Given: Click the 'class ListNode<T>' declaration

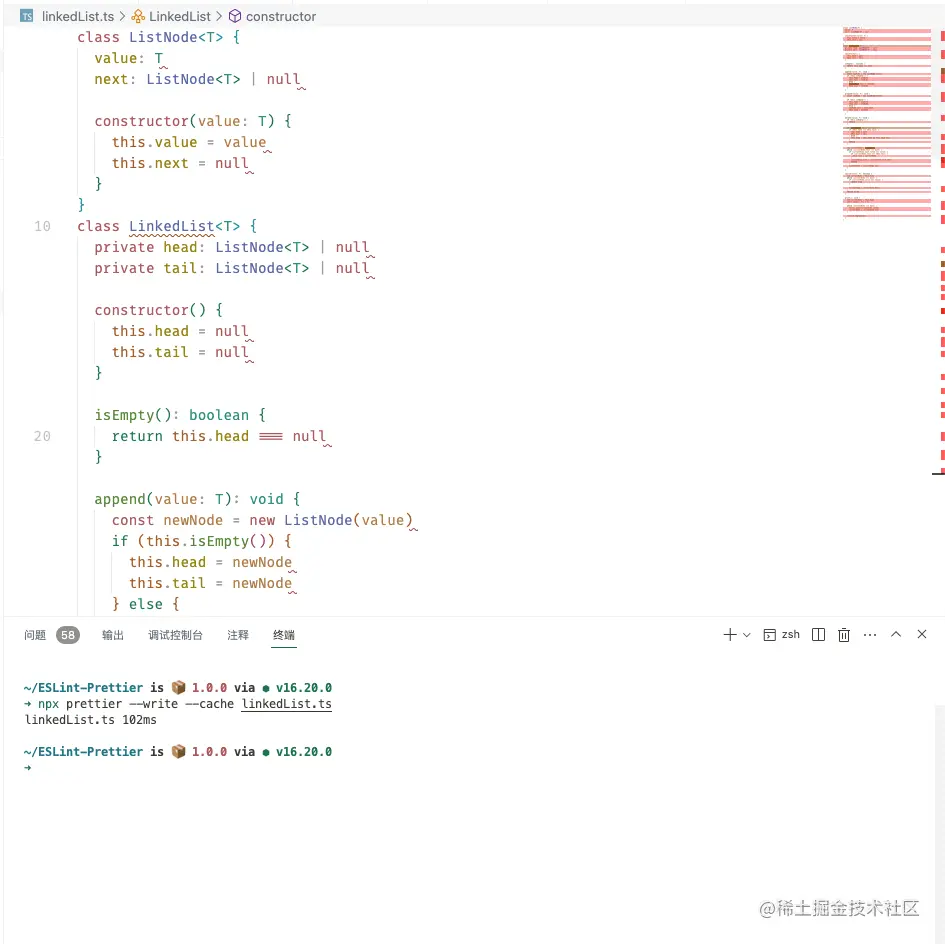Looking at the screenshot, I should (x=150, y=37).
